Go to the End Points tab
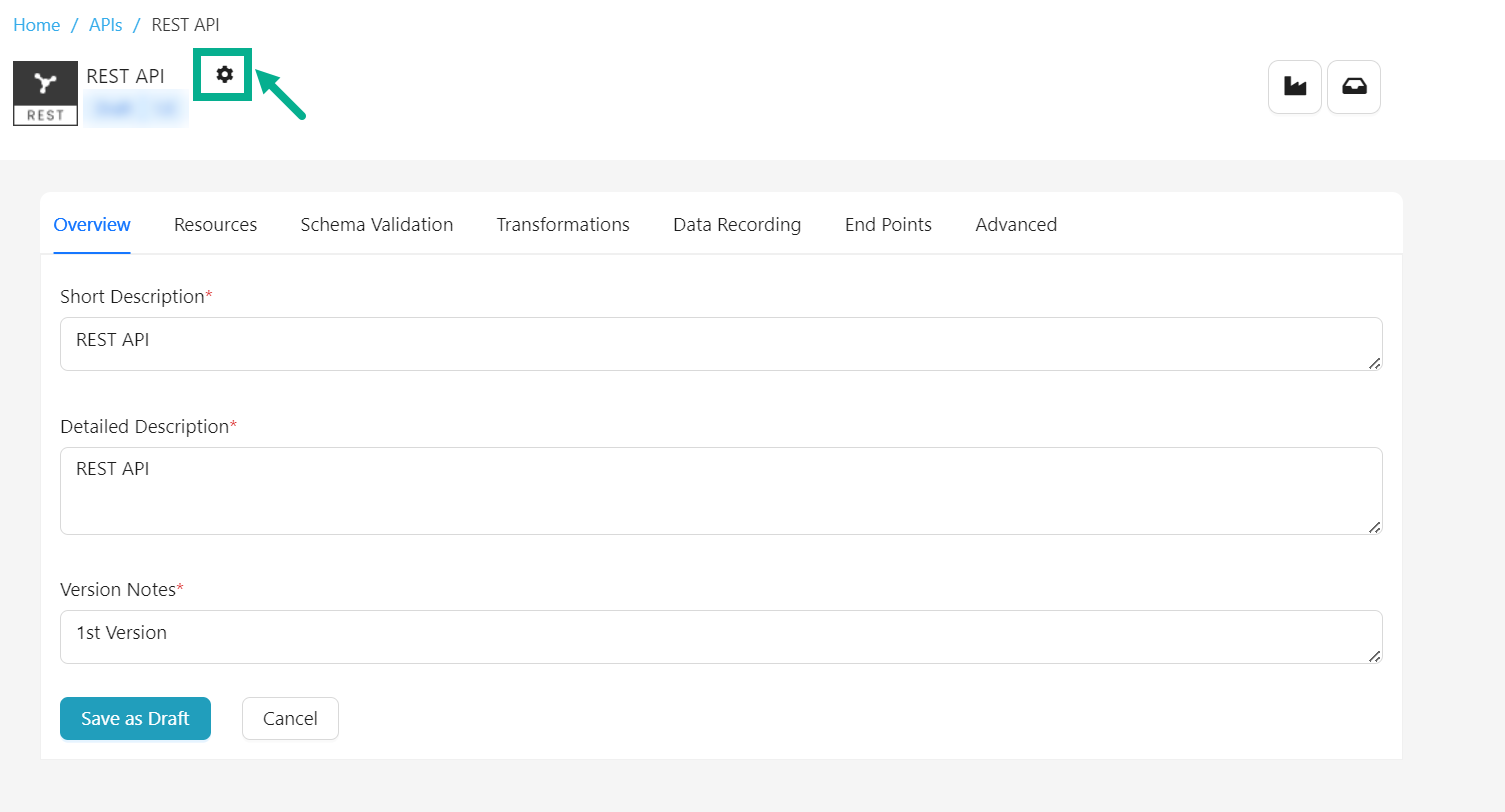The height and width of the screenshot is (812, 1505). (x=888, y=225)
